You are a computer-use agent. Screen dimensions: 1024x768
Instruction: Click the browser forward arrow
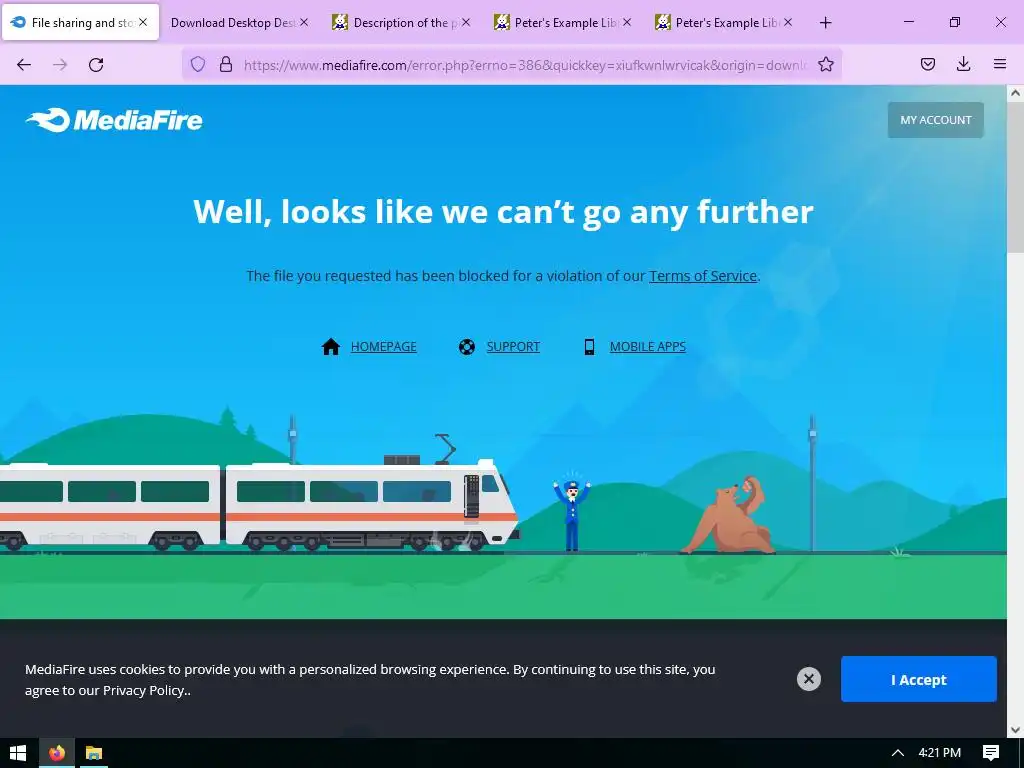click(x=60, y=65)
